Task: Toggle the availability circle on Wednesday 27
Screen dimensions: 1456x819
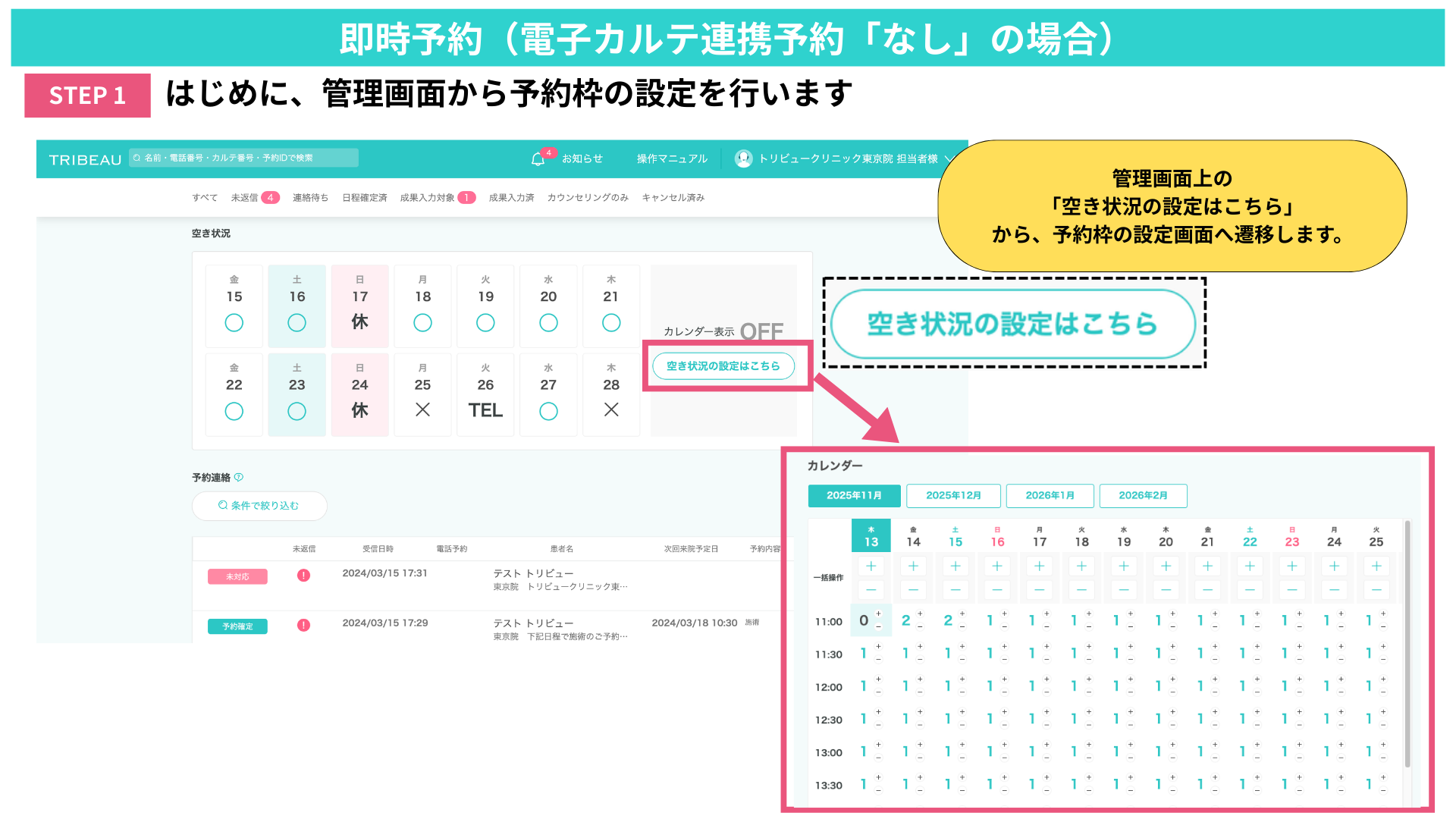Action: [x=548, y=411]
